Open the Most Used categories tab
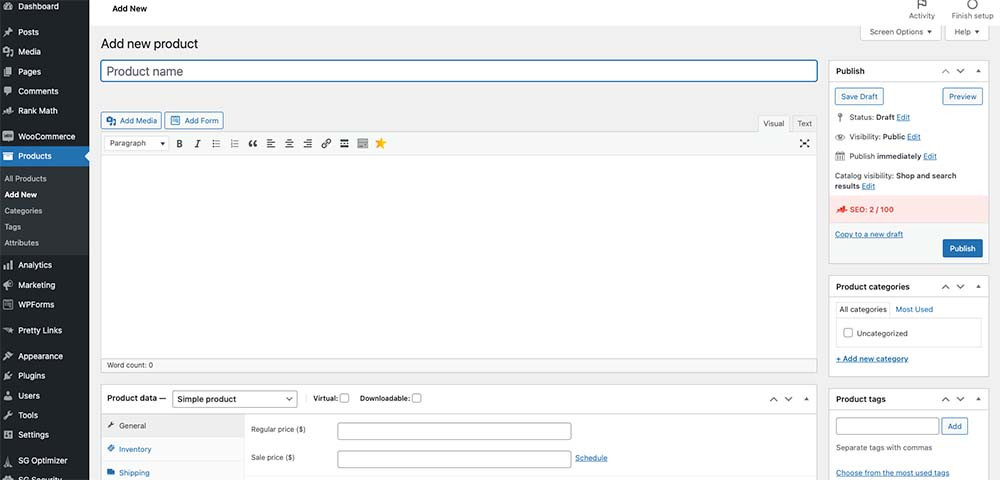 tap(914, 310)
